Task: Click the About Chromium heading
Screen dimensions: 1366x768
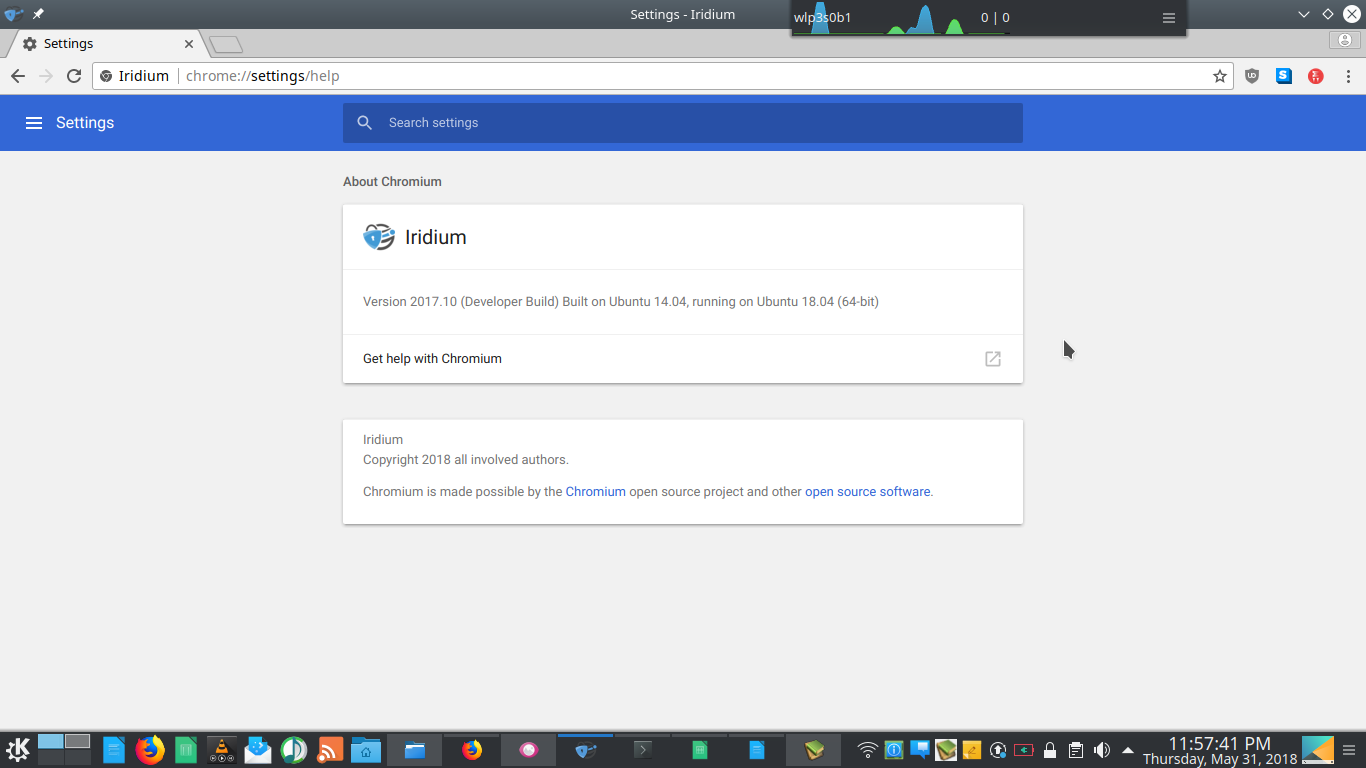Action: 392,182
